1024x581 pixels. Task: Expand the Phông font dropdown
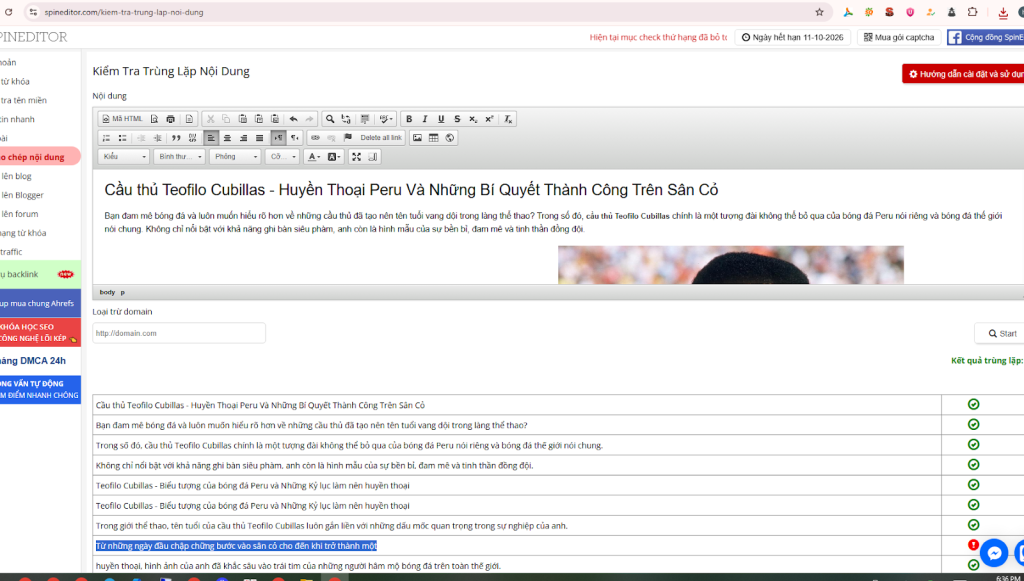(x=235, y=157)
